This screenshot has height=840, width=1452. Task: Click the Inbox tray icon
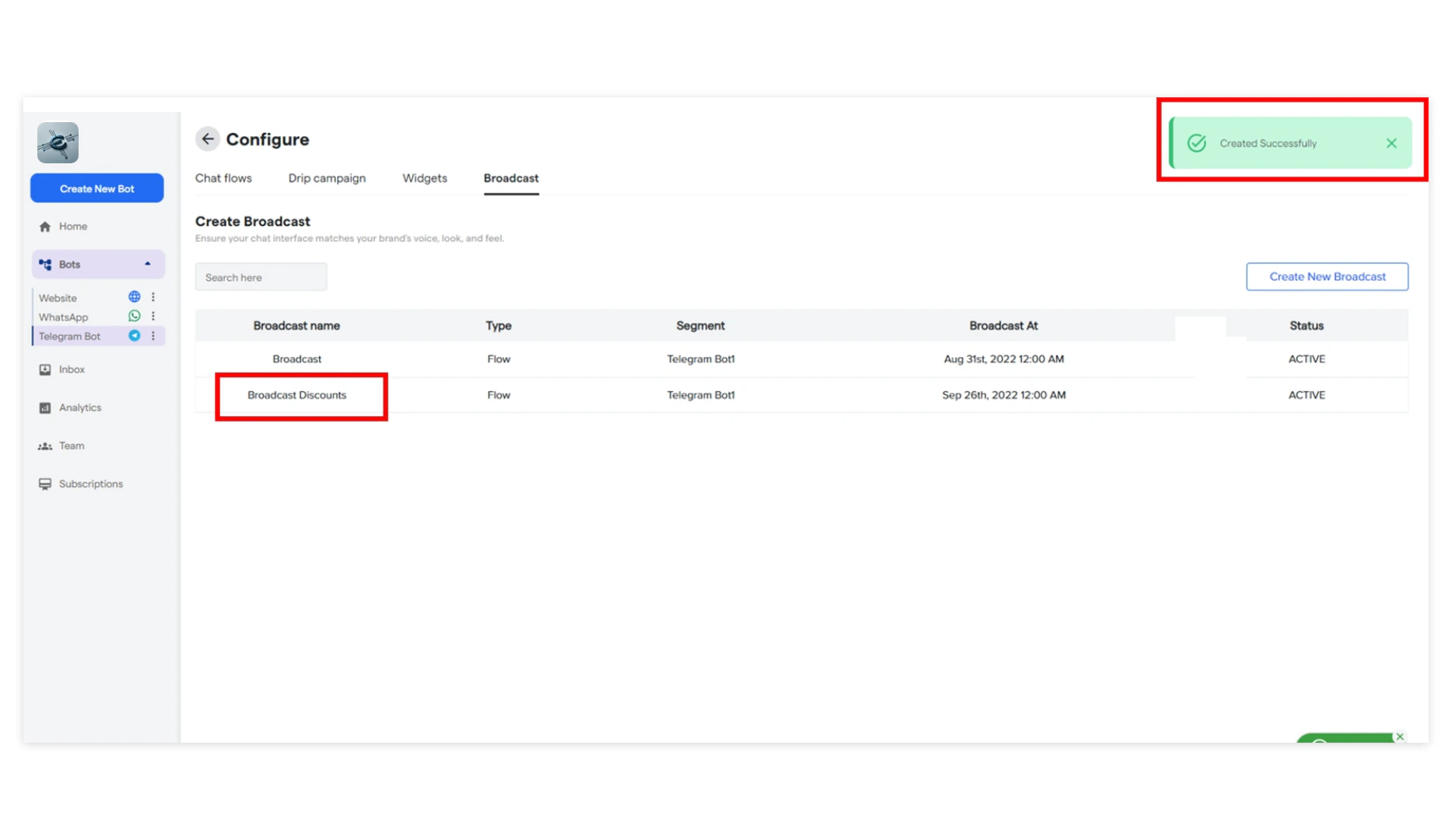[45, 369]
